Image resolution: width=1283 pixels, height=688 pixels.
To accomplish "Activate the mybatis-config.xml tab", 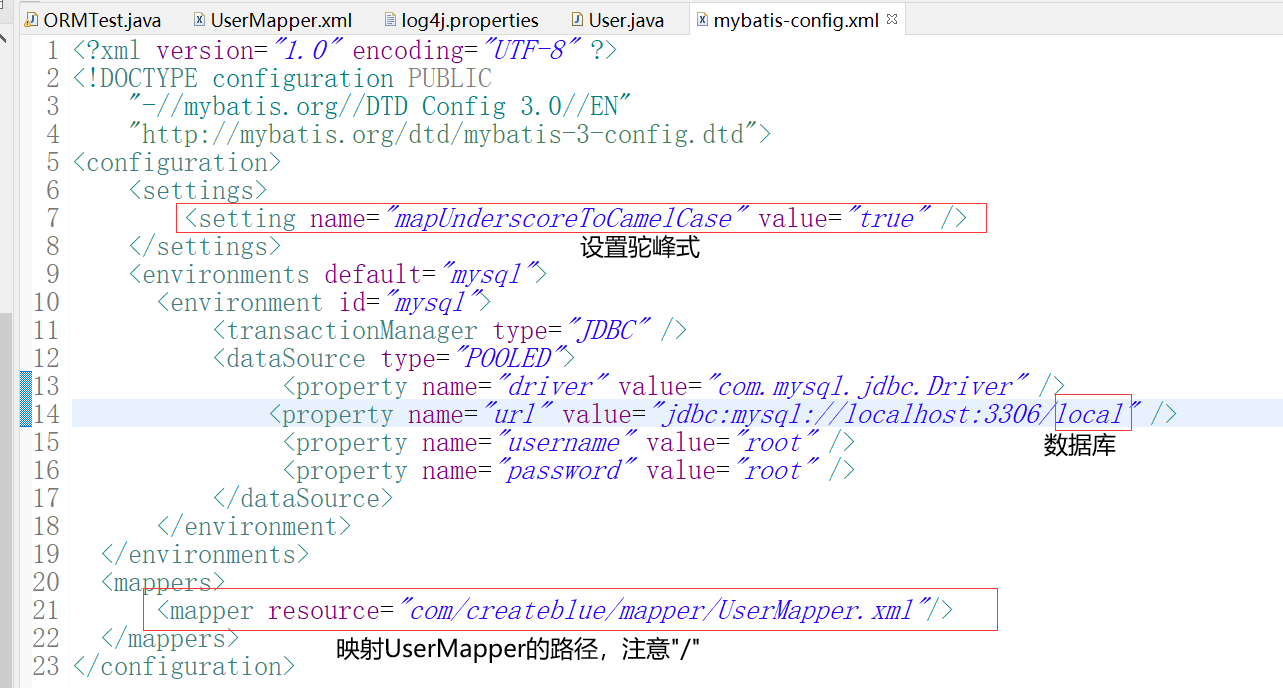I will coord(795,20).
